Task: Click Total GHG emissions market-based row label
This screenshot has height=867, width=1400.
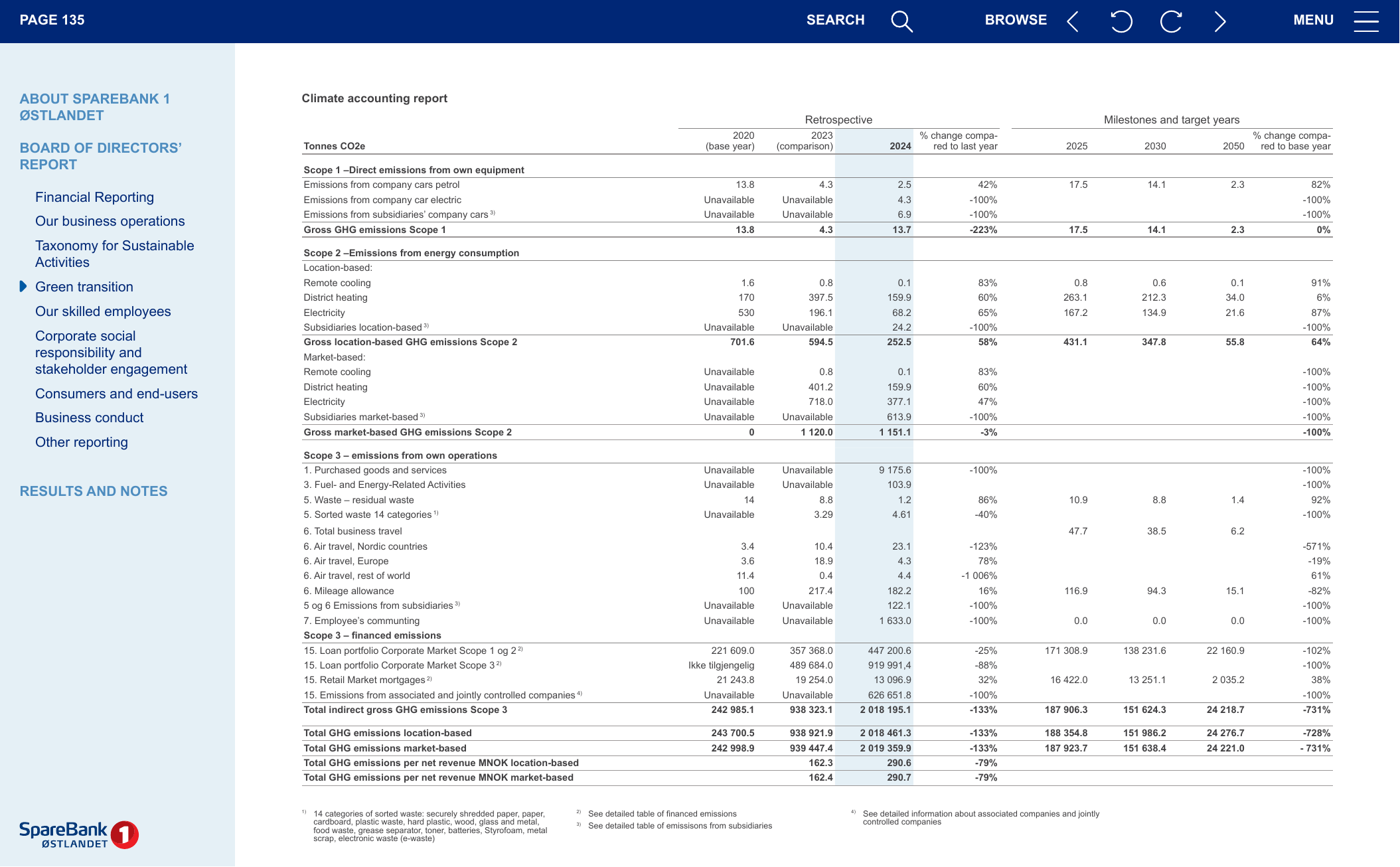Action: [385, 748]
